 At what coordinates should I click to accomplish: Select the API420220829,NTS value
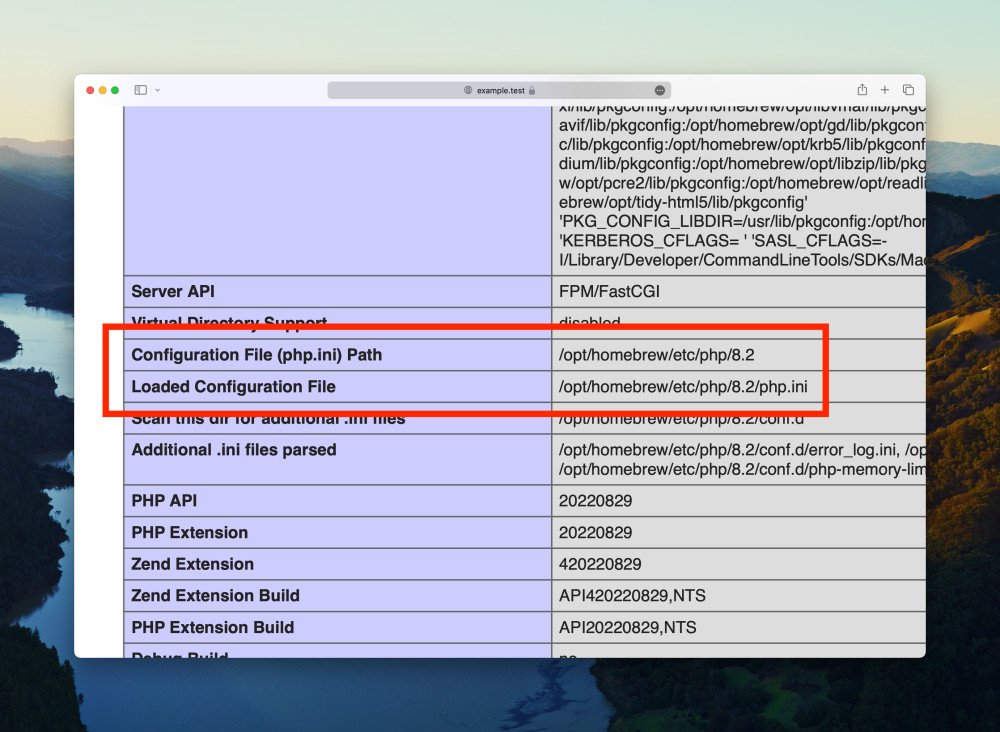tap(632, 596)
